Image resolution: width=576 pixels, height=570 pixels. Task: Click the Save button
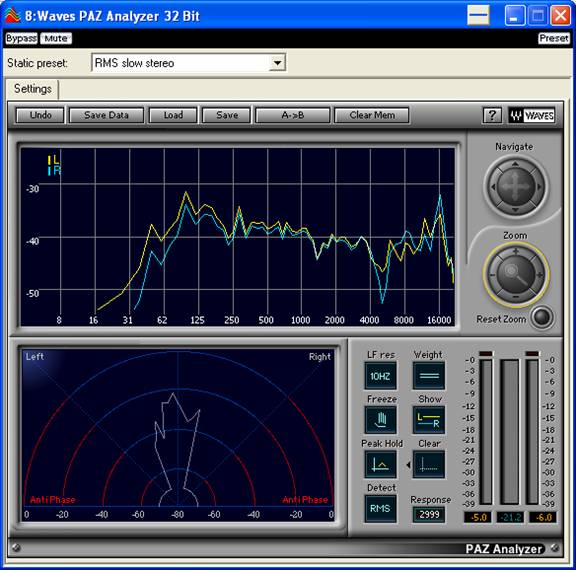227,115
